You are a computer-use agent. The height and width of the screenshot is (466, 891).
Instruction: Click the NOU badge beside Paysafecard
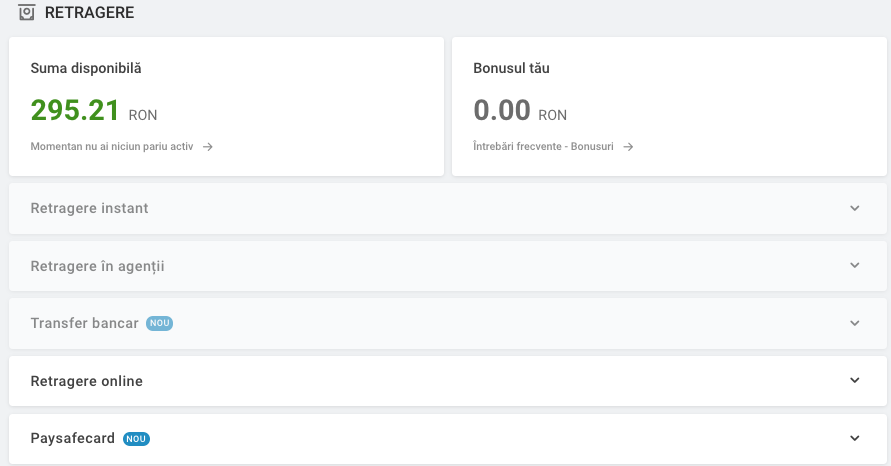point(136,439)
